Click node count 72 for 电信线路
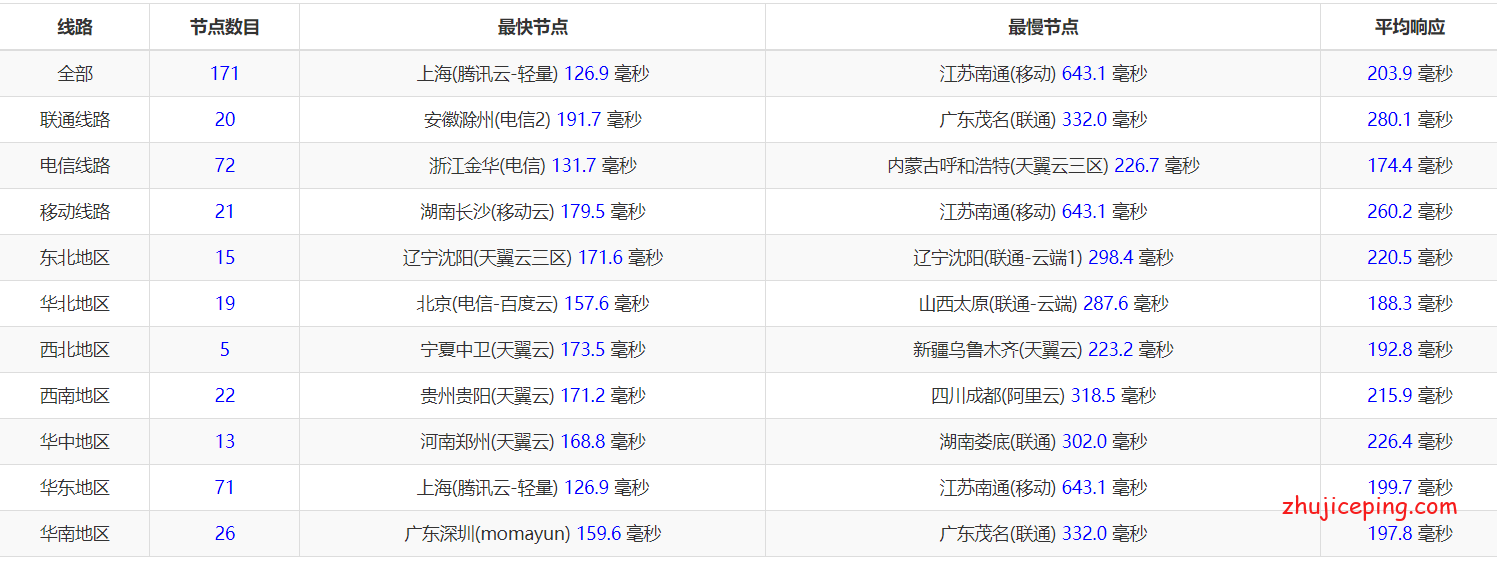Viewport: 1497px width, 561px height. pos(225,166)
